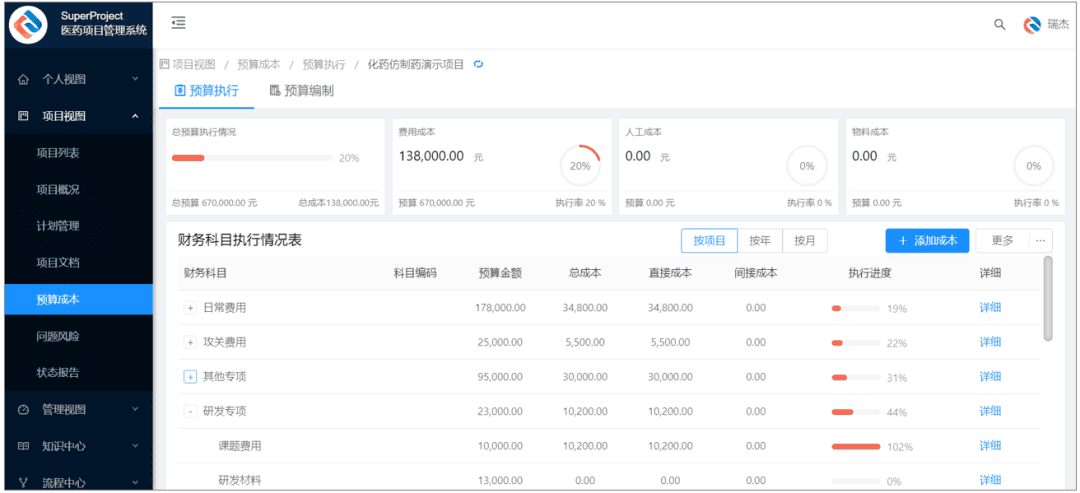1080x493 pixels.
Task: Expand the 其他专项 row
Action: [x=190, y=377]
